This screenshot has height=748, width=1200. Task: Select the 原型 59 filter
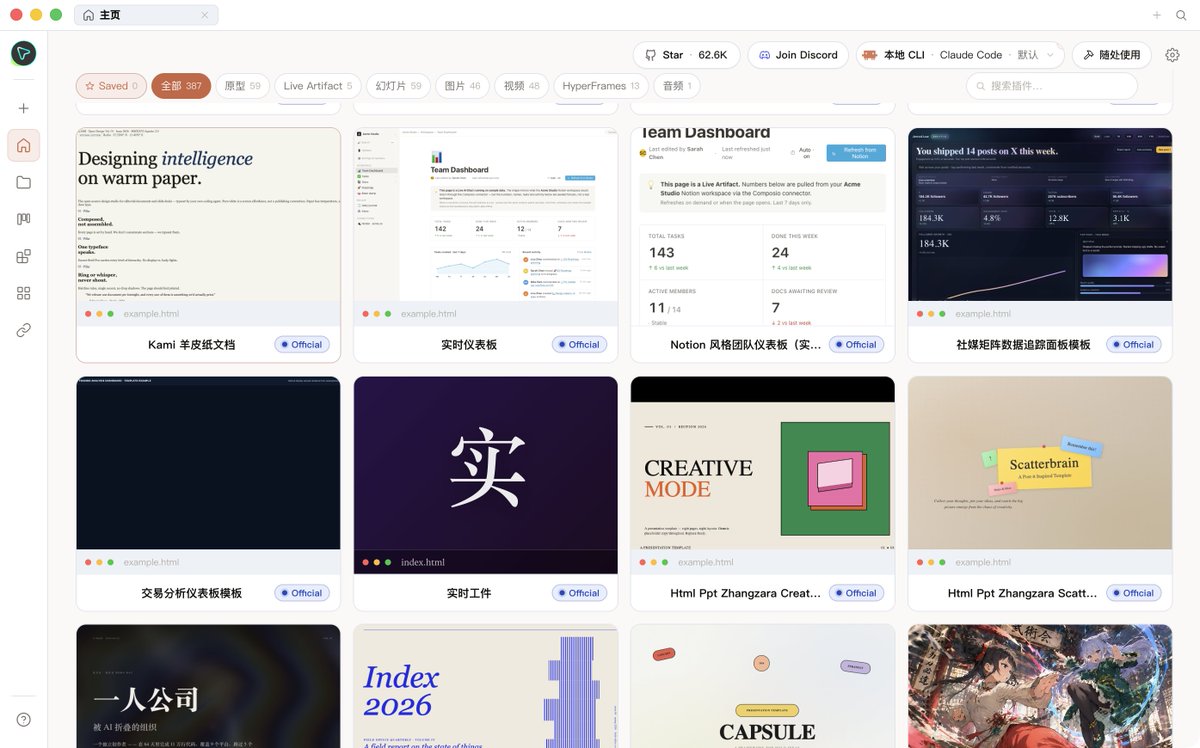(242, 86)
